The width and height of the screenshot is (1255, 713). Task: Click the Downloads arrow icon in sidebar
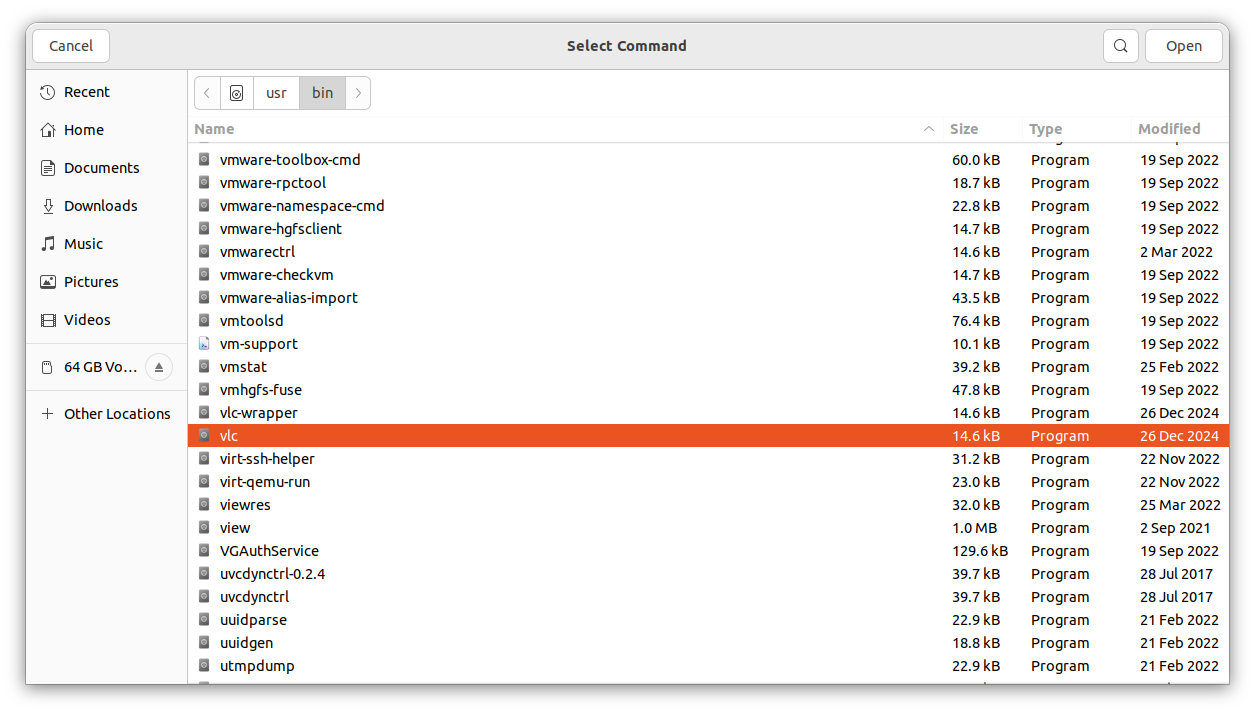pos(47,206)
